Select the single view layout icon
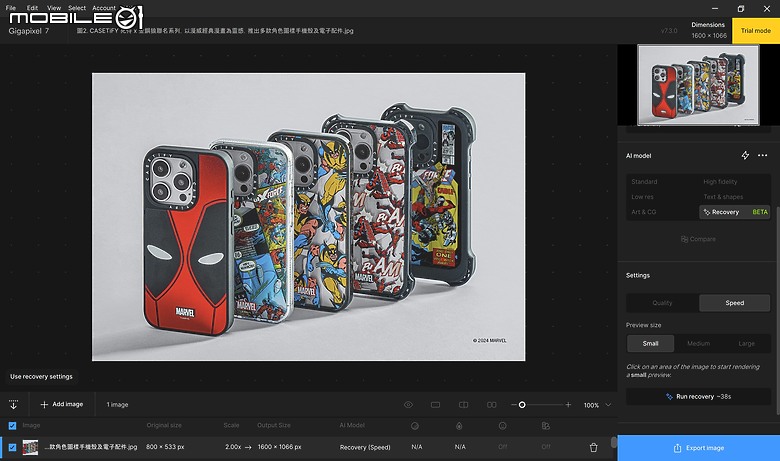This screenshot has height=461, width=780. (435, 405)
